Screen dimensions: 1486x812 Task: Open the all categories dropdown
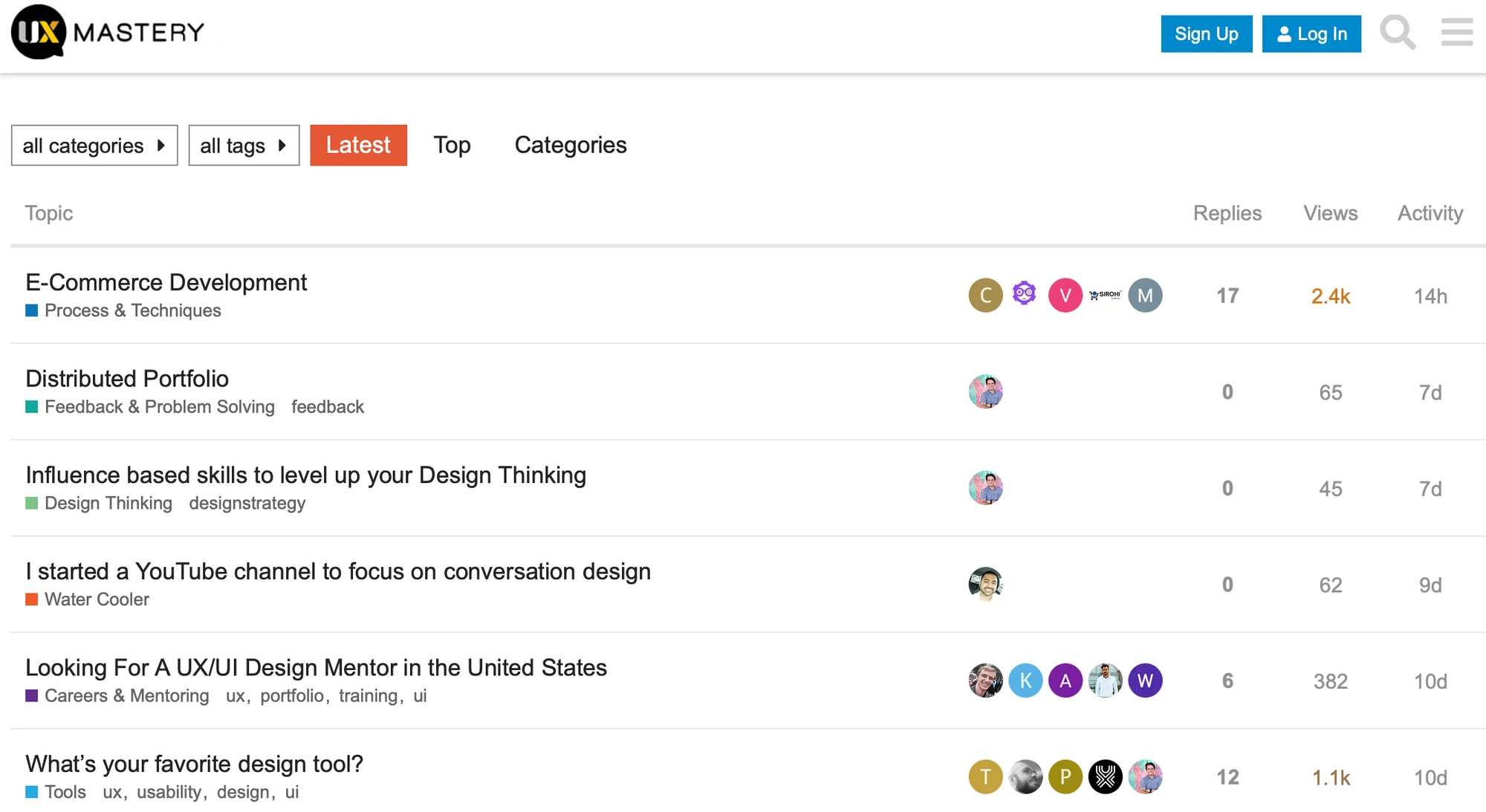coord(94,145)
